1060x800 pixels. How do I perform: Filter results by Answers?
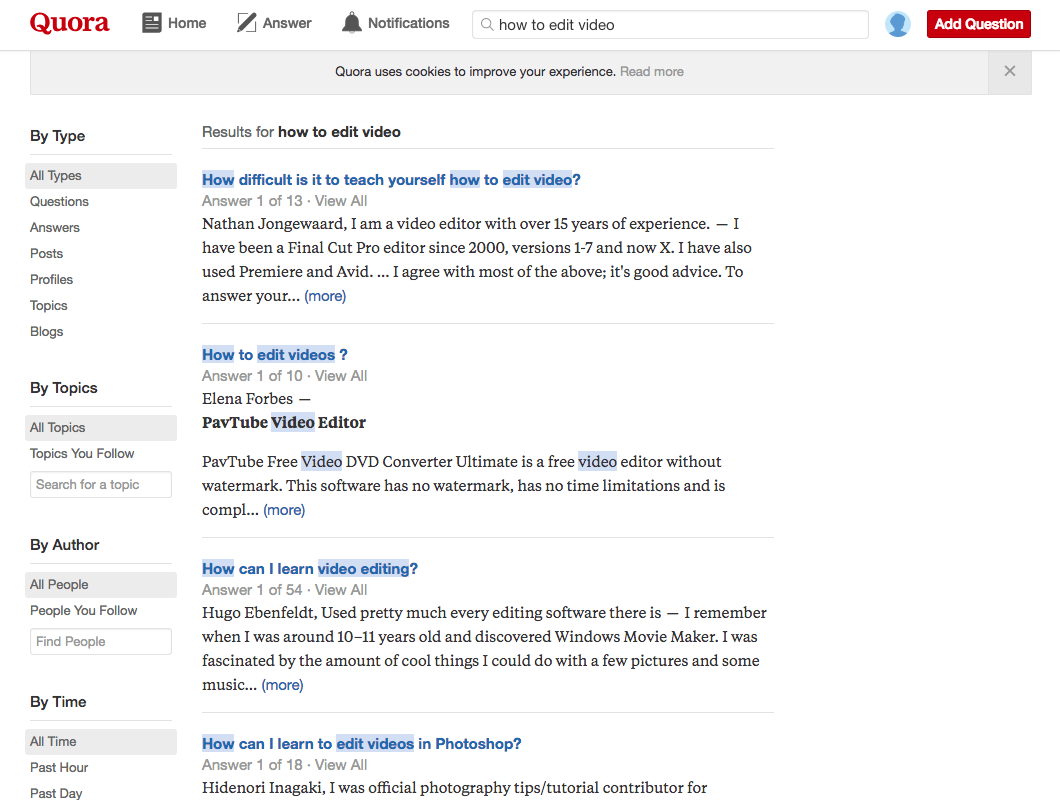pos(55,227)
